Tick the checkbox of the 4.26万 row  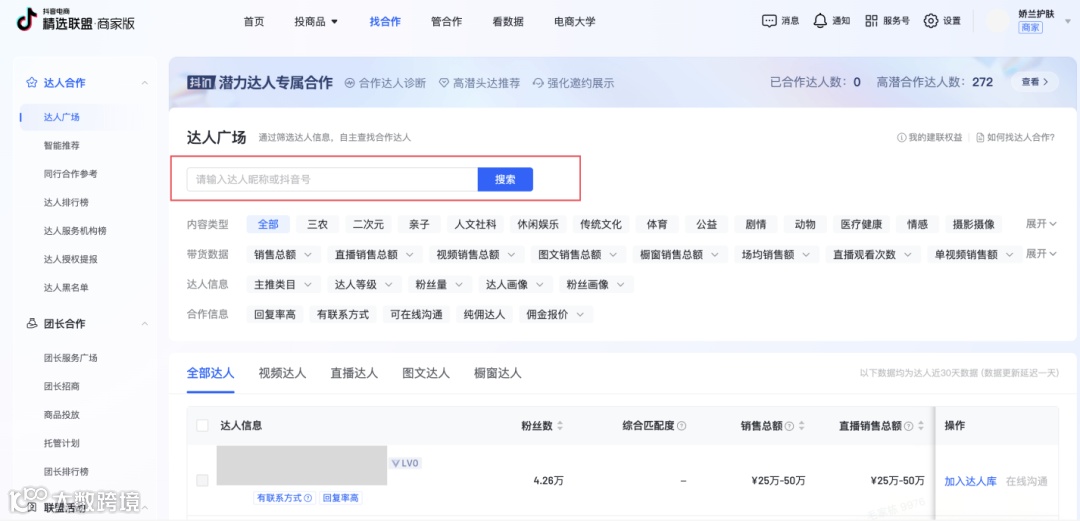coord(202,480)
